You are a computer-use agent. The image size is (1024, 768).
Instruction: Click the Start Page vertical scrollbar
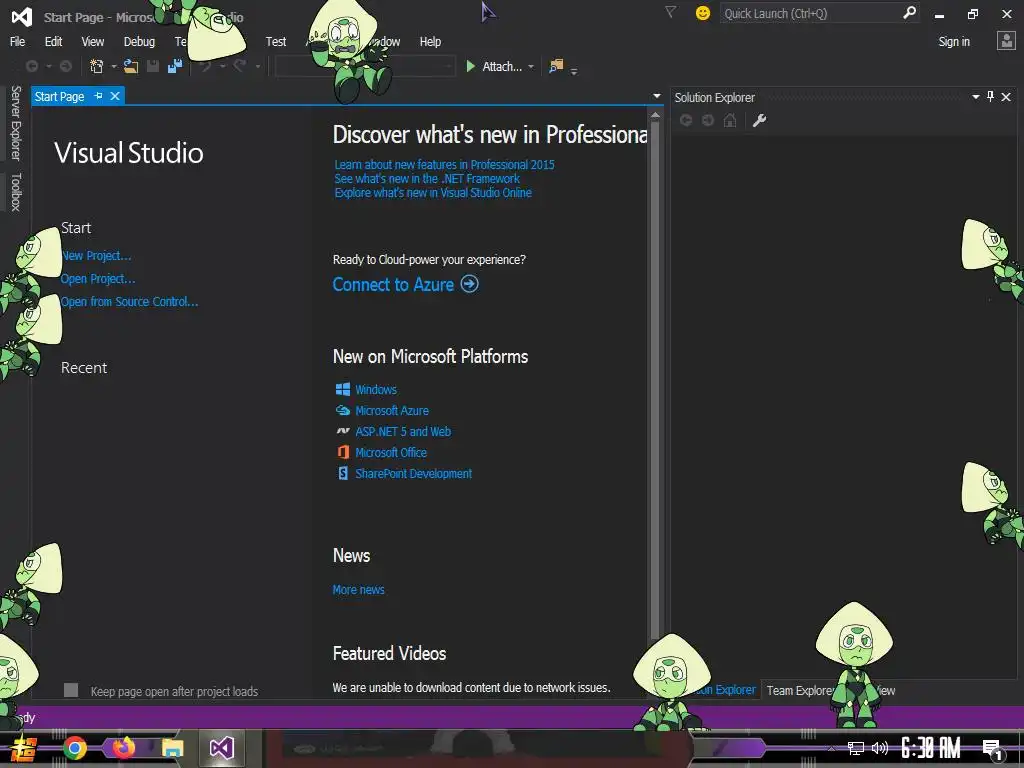[x=655, y=377]
